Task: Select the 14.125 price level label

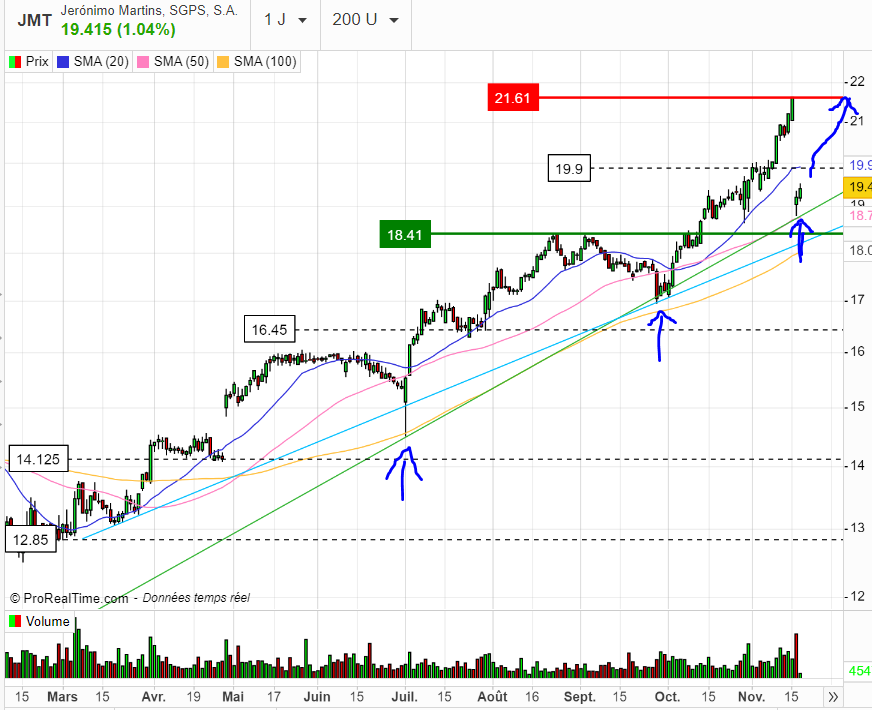Action: 38,459
